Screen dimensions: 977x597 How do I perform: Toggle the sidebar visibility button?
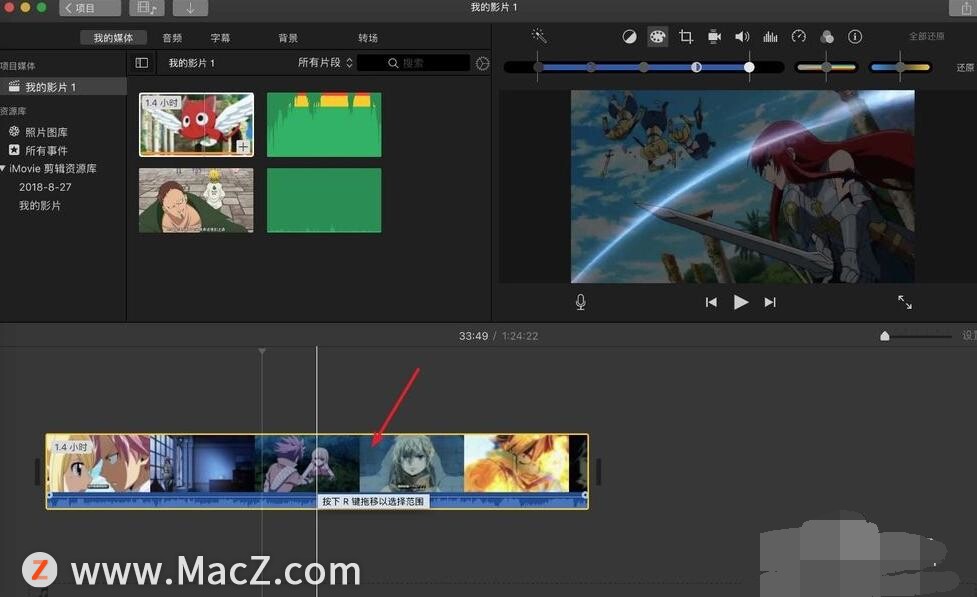point(142,63)
